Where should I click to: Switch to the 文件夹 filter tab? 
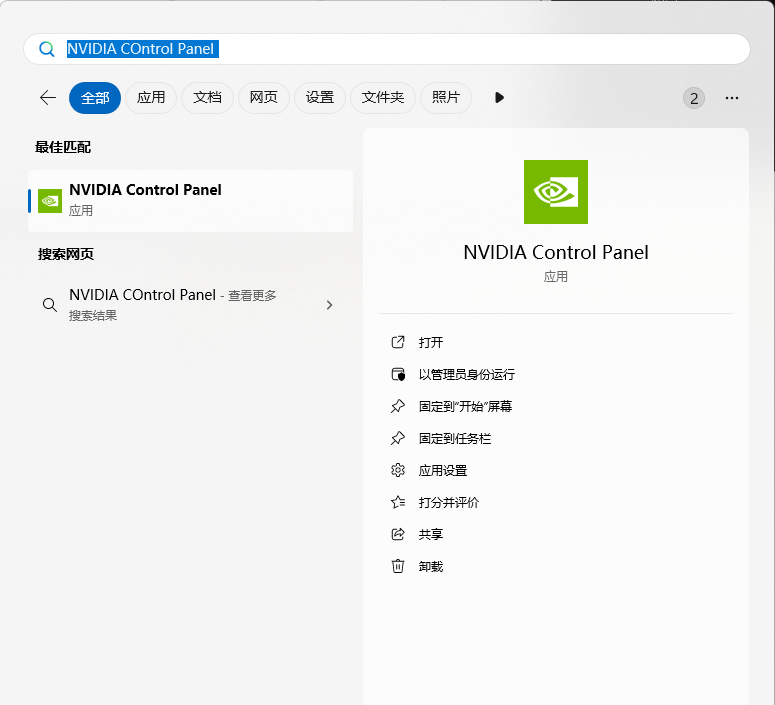tap(383, 98)
